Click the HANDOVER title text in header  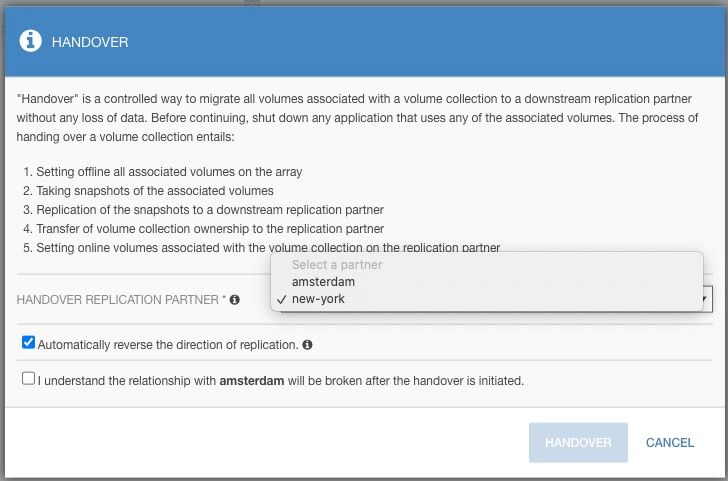pos(90,42)
